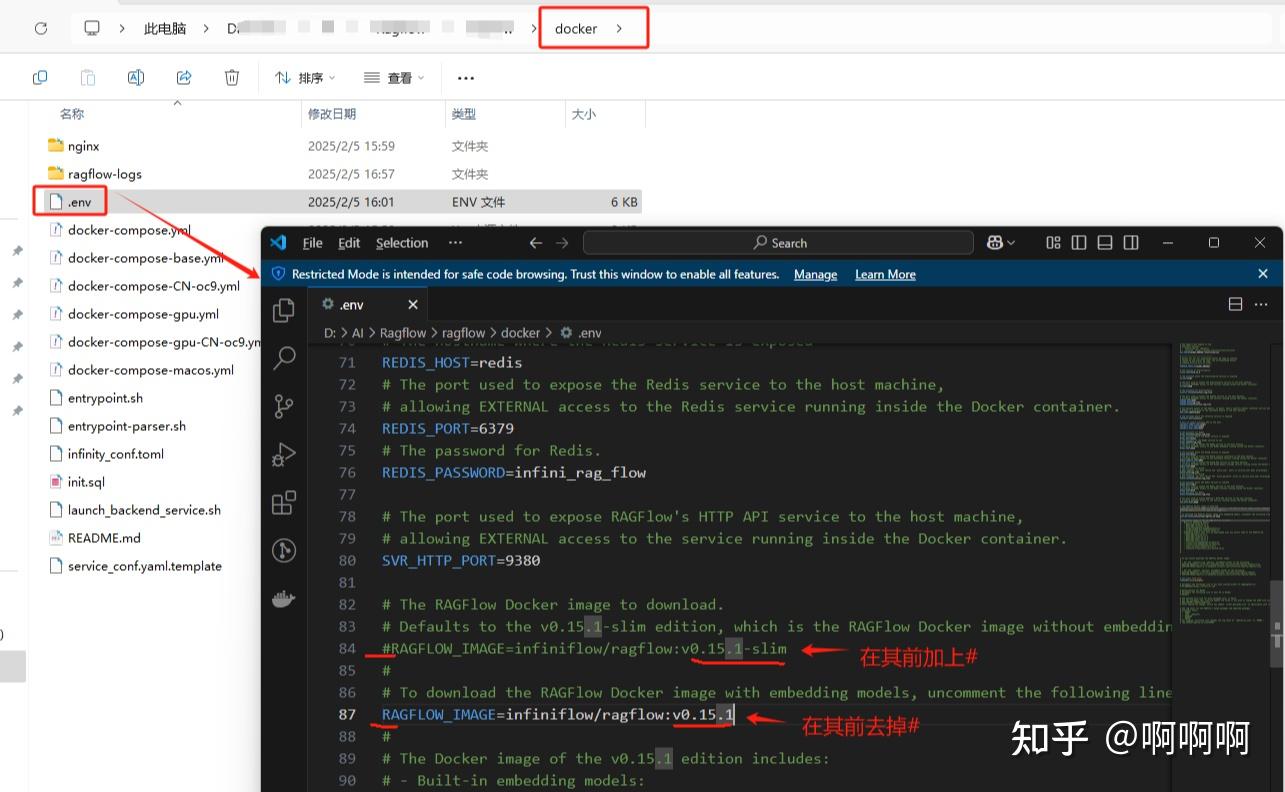Open the Run and Debug view
The image size is (1285, 792).
coord(284,454)
